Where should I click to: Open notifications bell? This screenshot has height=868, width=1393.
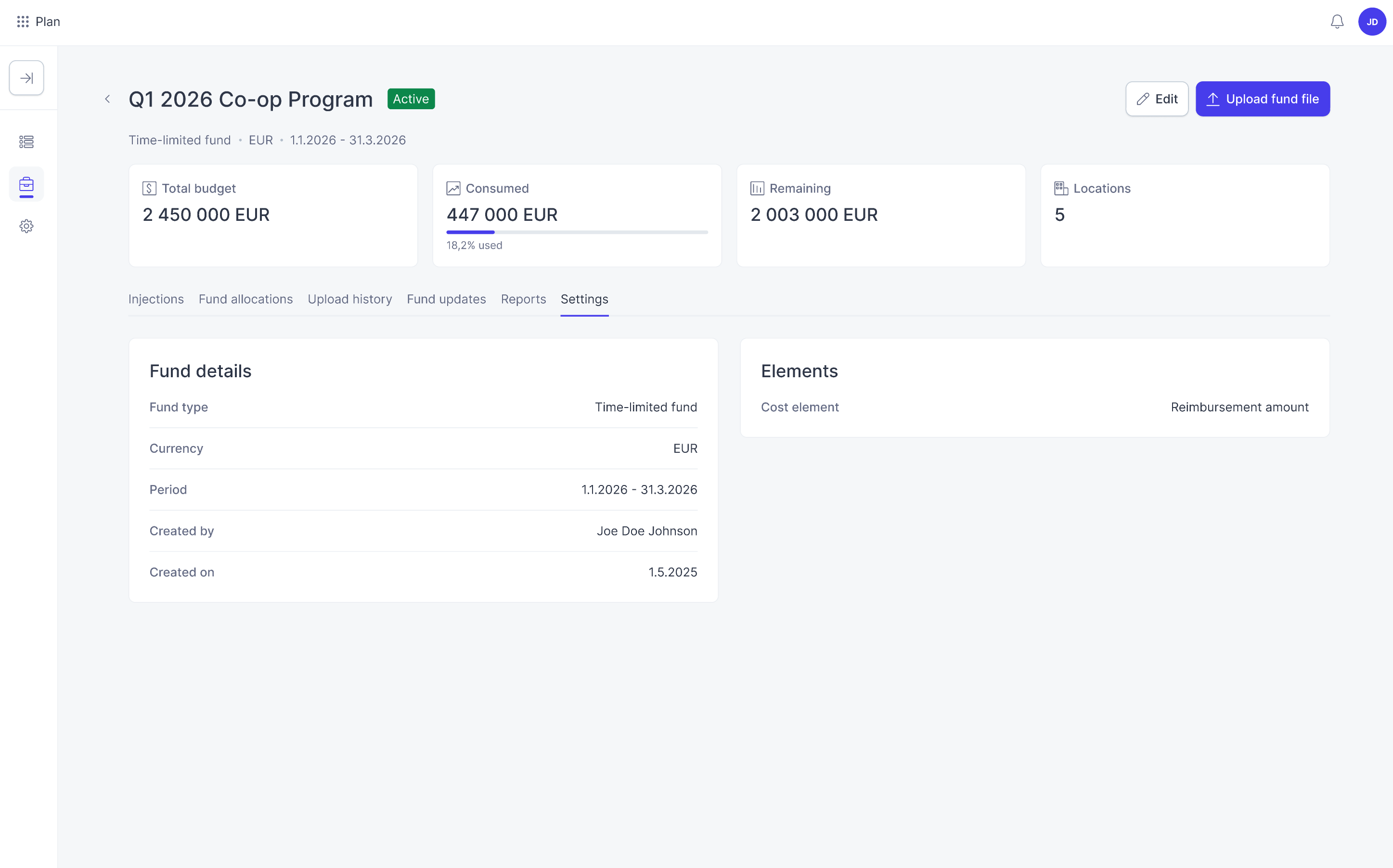[1337, 22]
